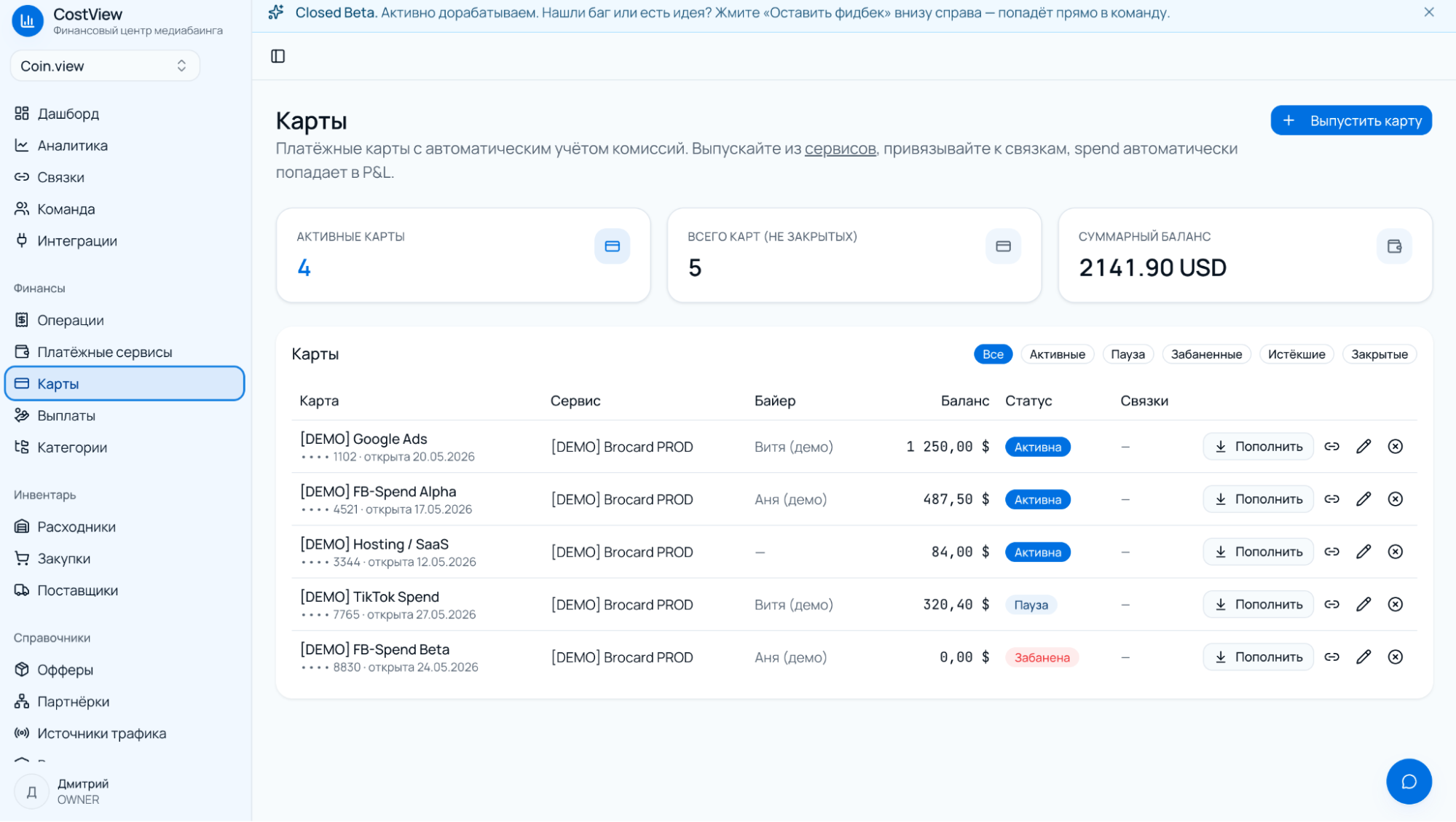The height and width of the screenshot is (822, 1456).
Task: Open Интеграции page
Action: 125,241
